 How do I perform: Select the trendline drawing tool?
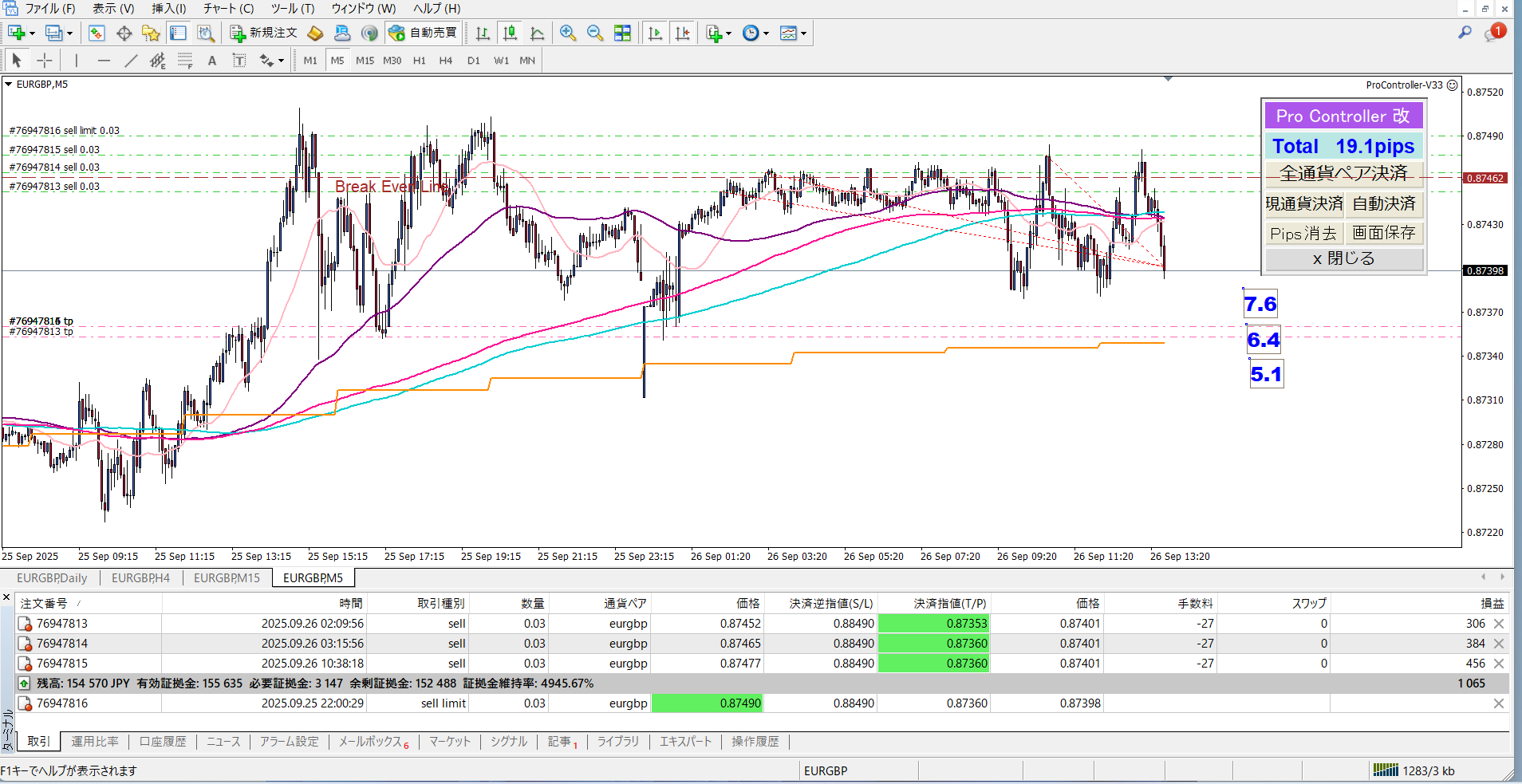[x=131, y=61]
